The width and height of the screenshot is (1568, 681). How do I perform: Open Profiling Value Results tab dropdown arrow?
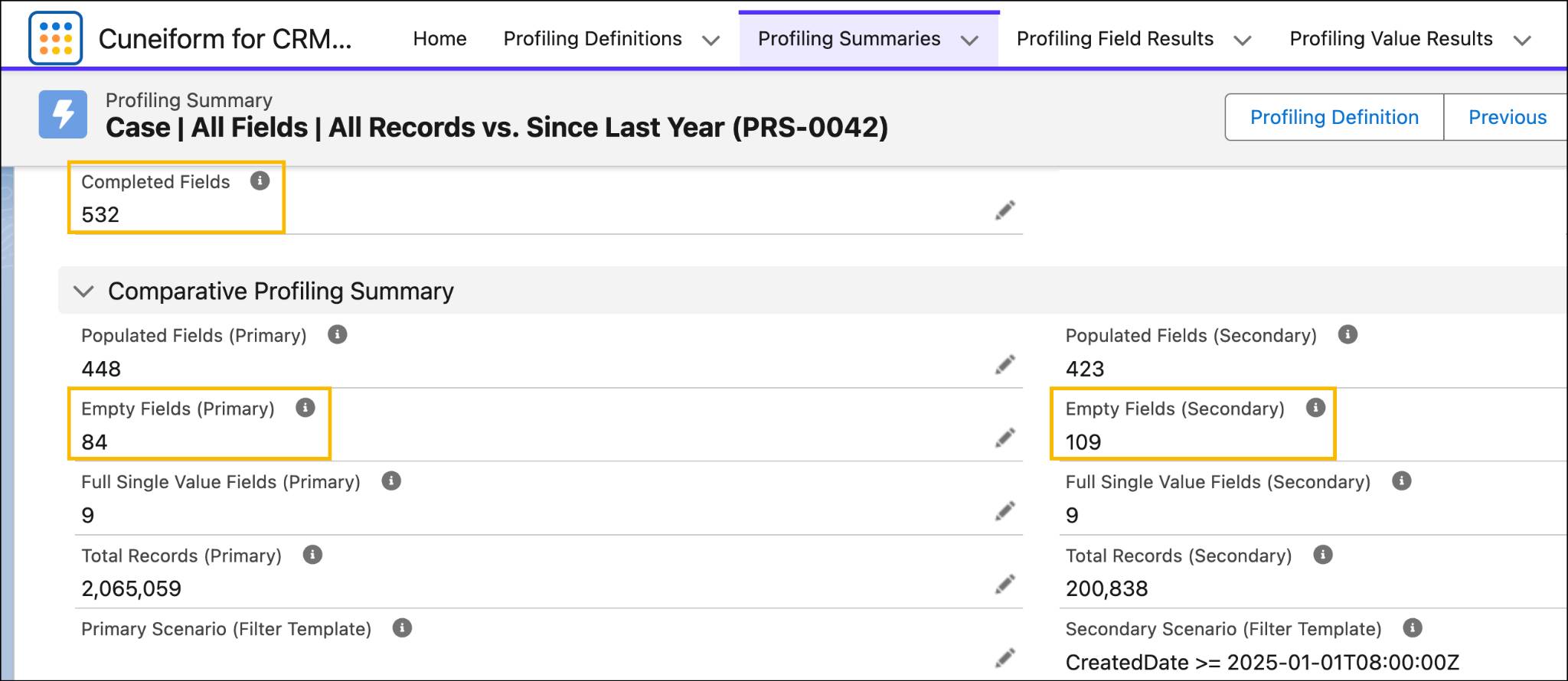[x=1522, y=40]
